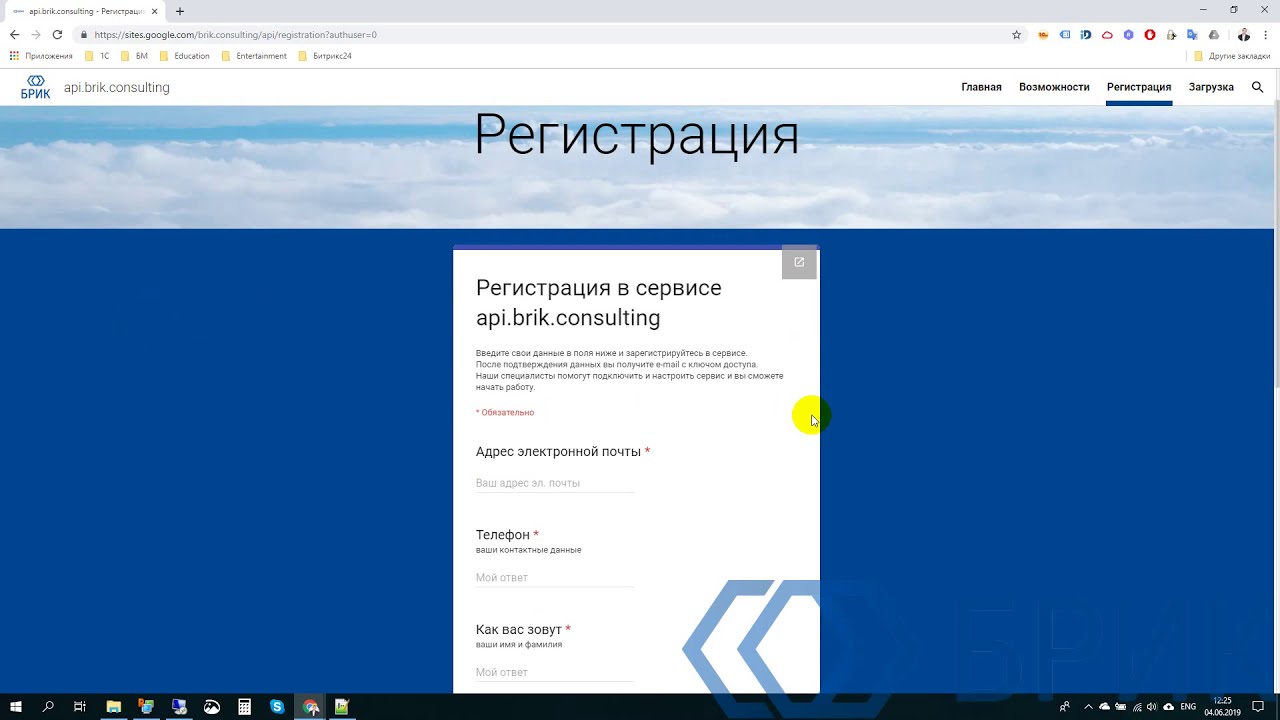Open the 1C bookmarks folder
This screenshot has height=720, width=1280.
(x=97, y=56)
